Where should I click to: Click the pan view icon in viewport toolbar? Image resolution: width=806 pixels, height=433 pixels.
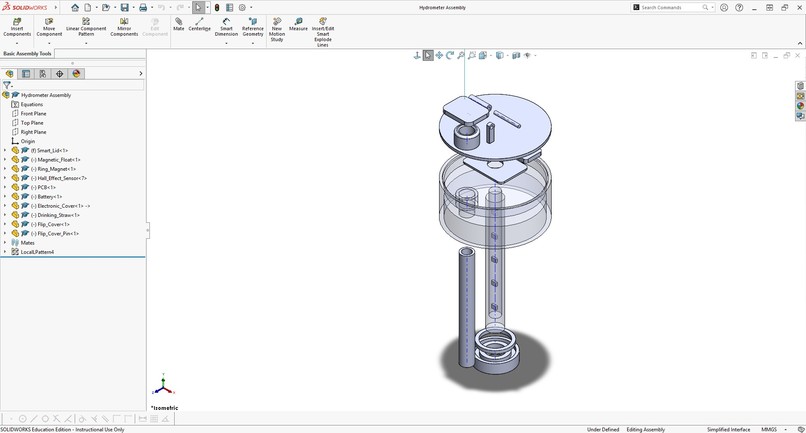[x=439, y=56]
